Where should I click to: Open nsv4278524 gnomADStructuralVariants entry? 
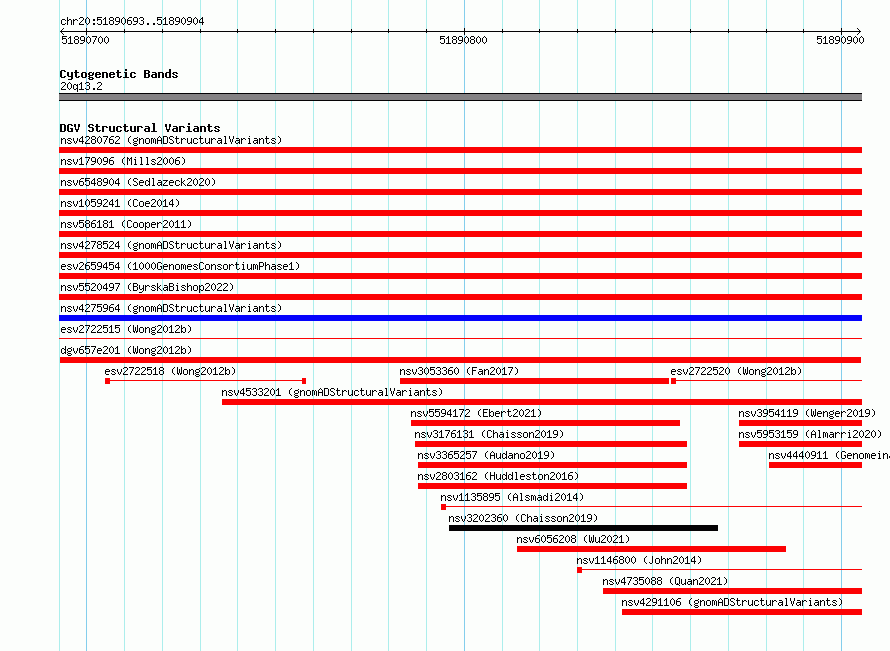pyautogui.click(x=171, y=245)
